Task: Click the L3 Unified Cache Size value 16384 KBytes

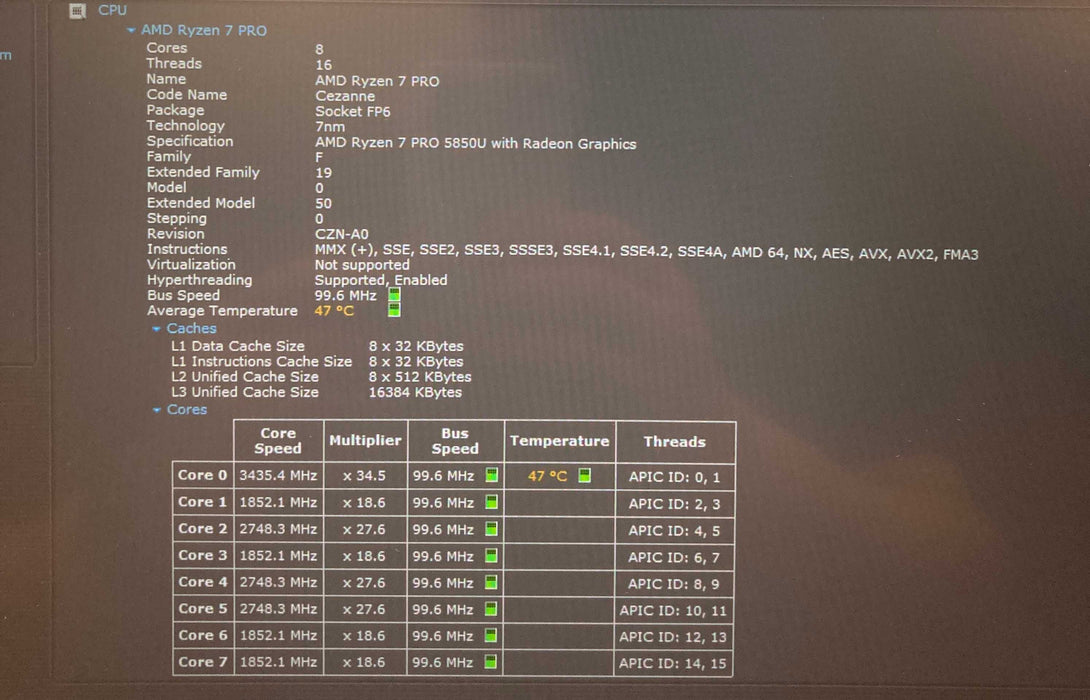Action: click(415, 392)
